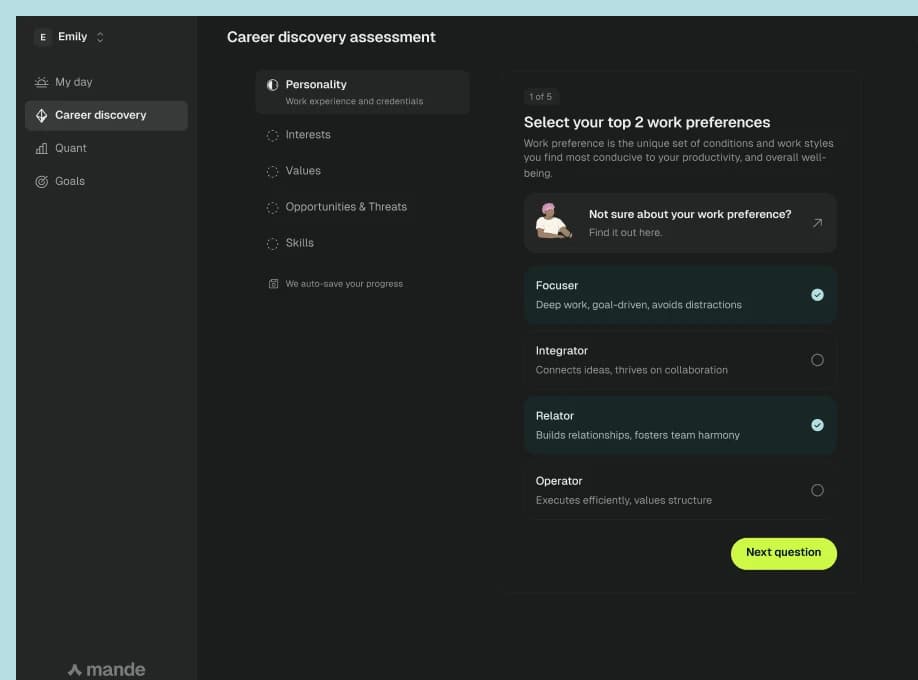
Task: Click 'Select your top 2 work preferences' title
Action: click(647, 122)
